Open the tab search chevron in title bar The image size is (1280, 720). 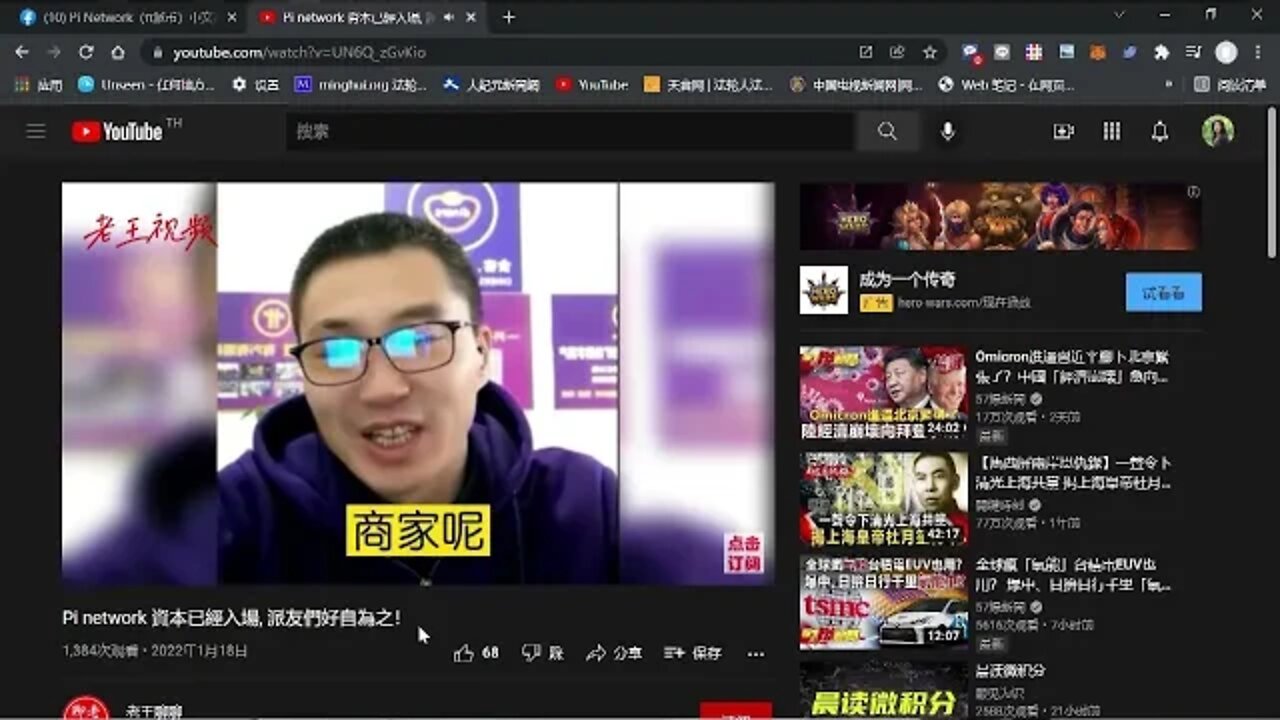pos(1118,15)
